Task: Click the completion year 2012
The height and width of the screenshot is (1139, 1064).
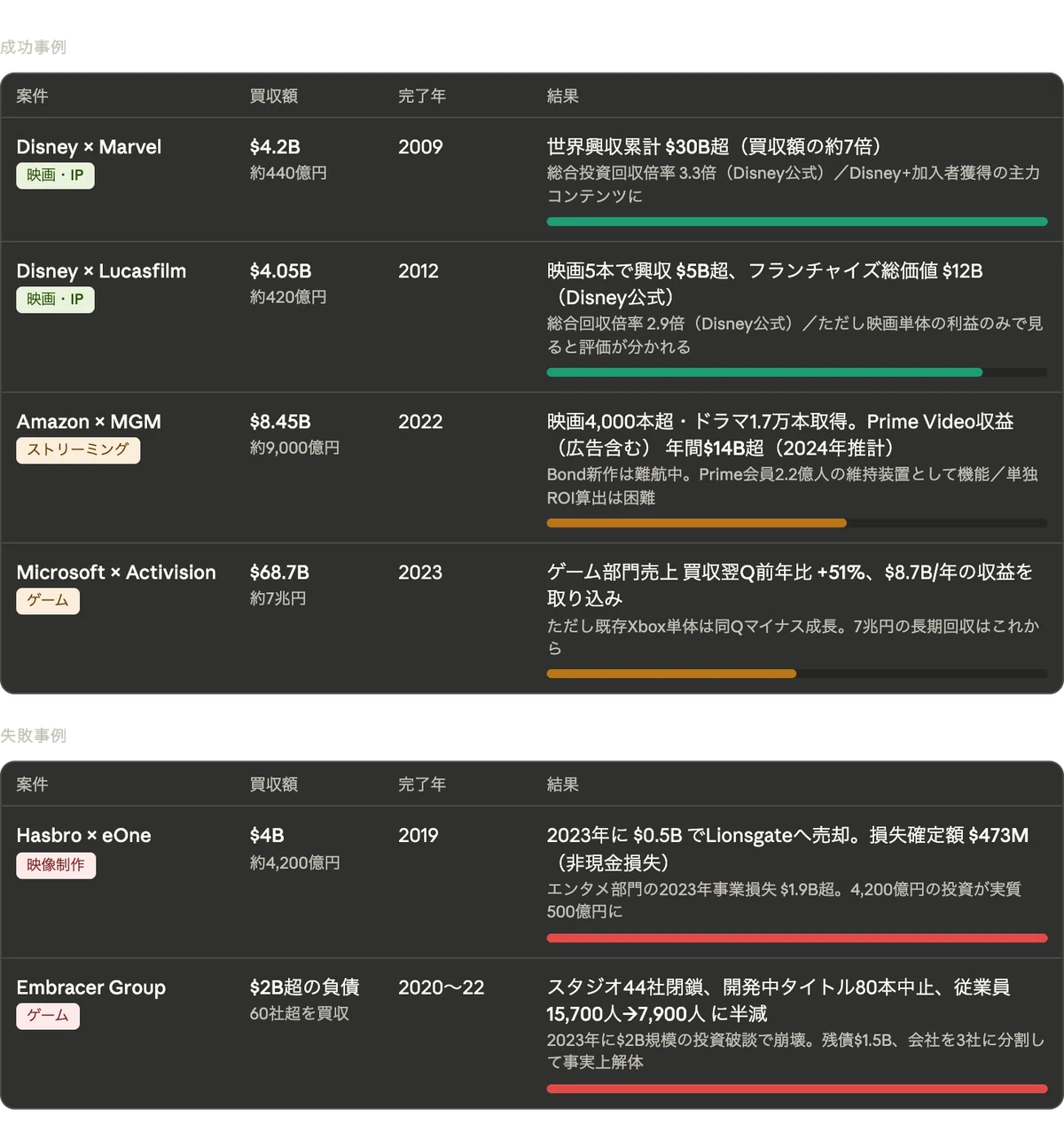Action: [419, 271]
